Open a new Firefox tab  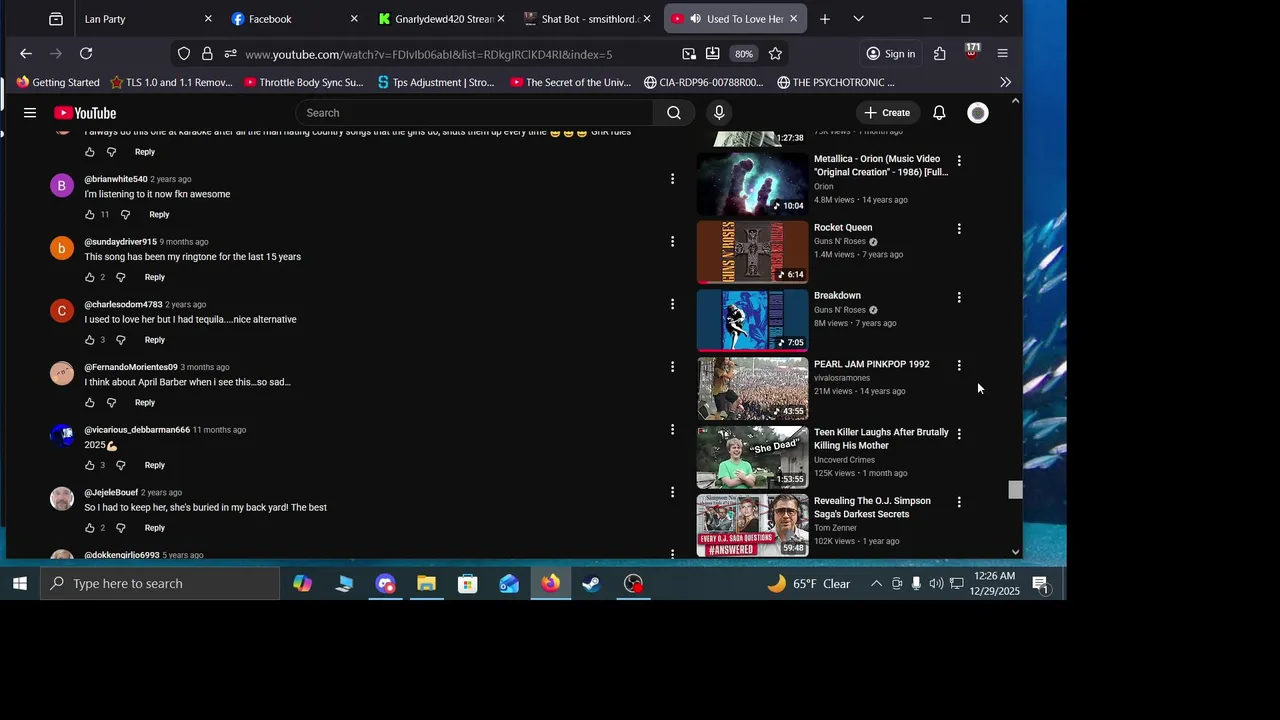(x=824, y=19)
